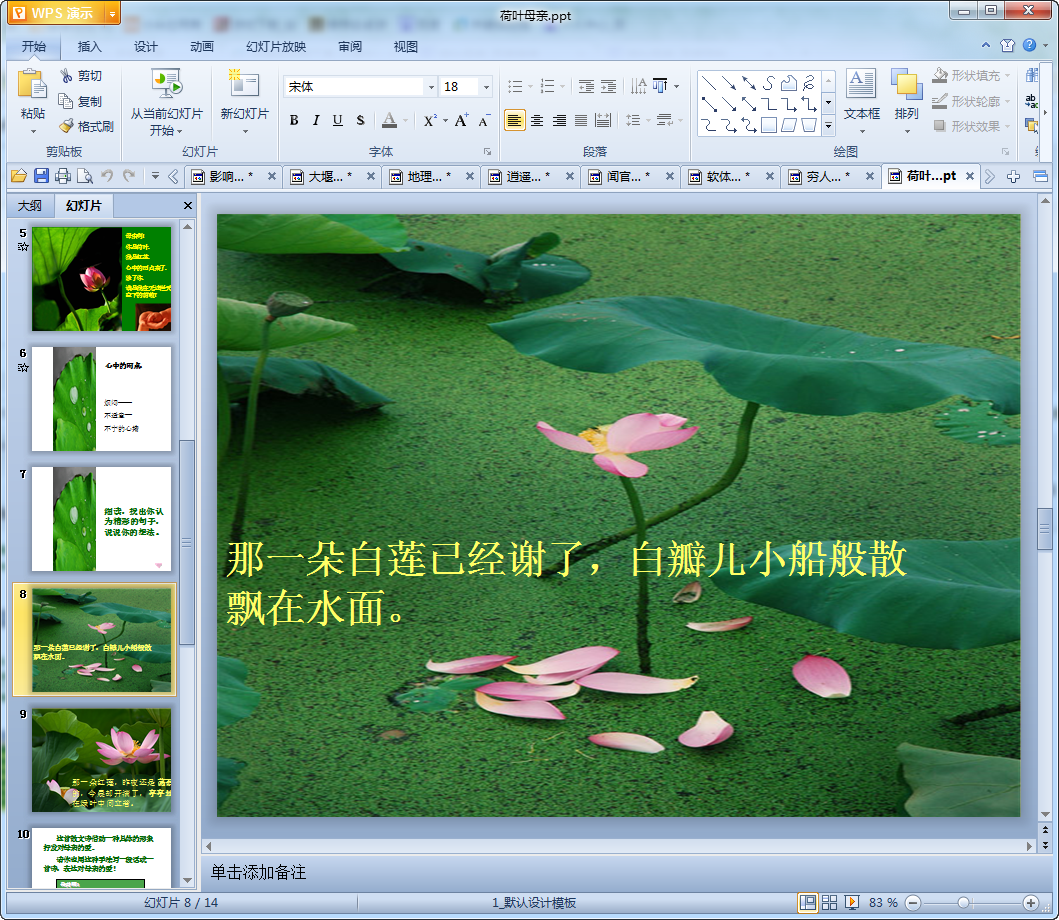The height and width of the screenshot is (920, 1059).
Task: Start slideshow from current slide
Action: click(x=166, y=83)
